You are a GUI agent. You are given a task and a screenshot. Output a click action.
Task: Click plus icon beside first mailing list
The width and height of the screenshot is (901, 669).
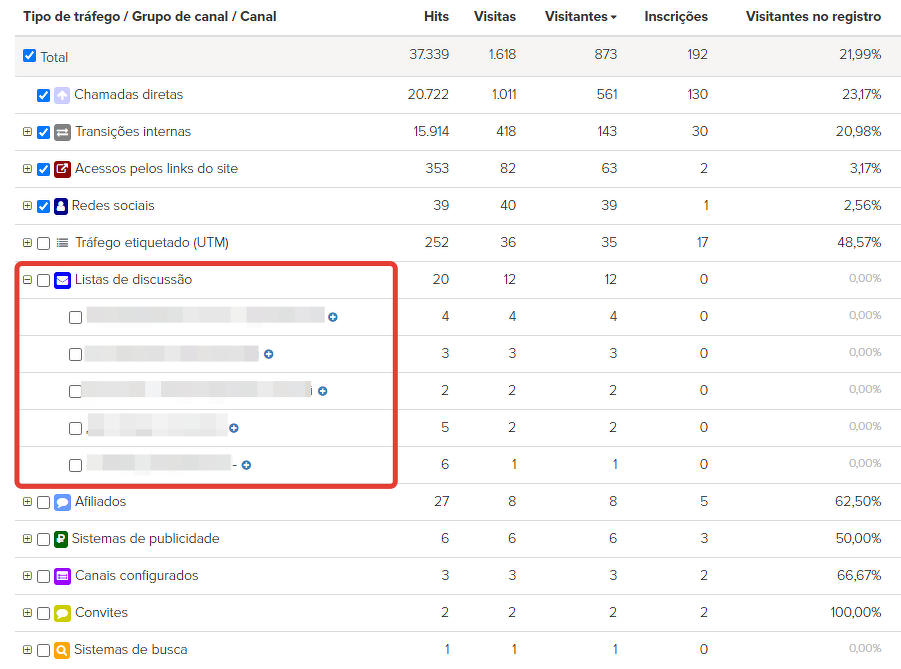tap(333, 317)
